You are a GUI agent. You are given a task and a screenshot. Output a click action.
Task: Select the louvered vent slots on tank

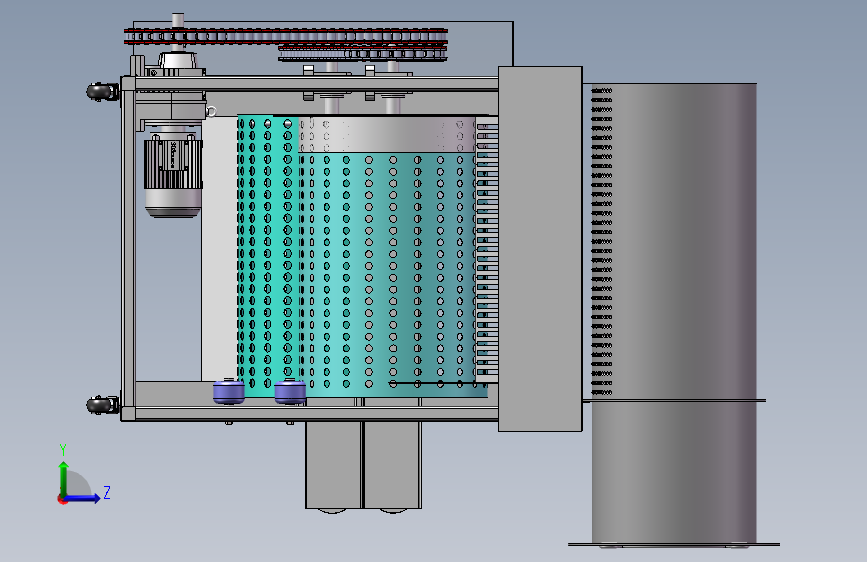click(602, 241)
